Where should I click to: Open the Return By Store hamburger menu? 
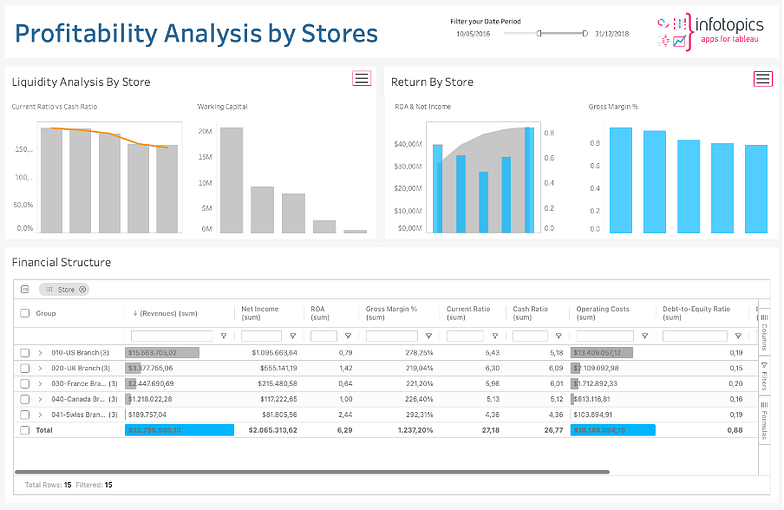pyautogui.click(x=763, y=79)
